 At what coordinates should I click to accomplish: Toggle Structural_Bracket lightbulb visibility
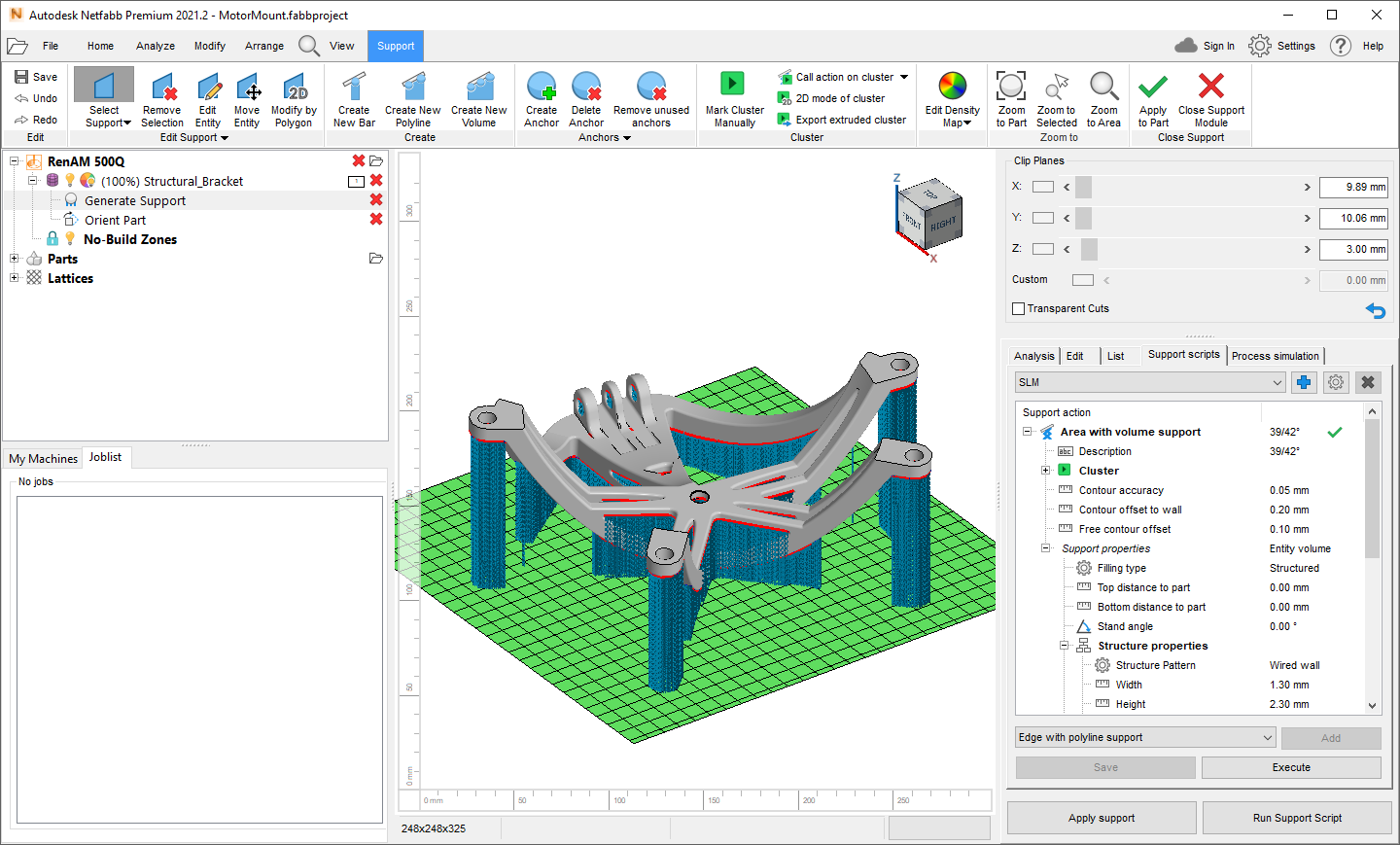pos(70,180)
